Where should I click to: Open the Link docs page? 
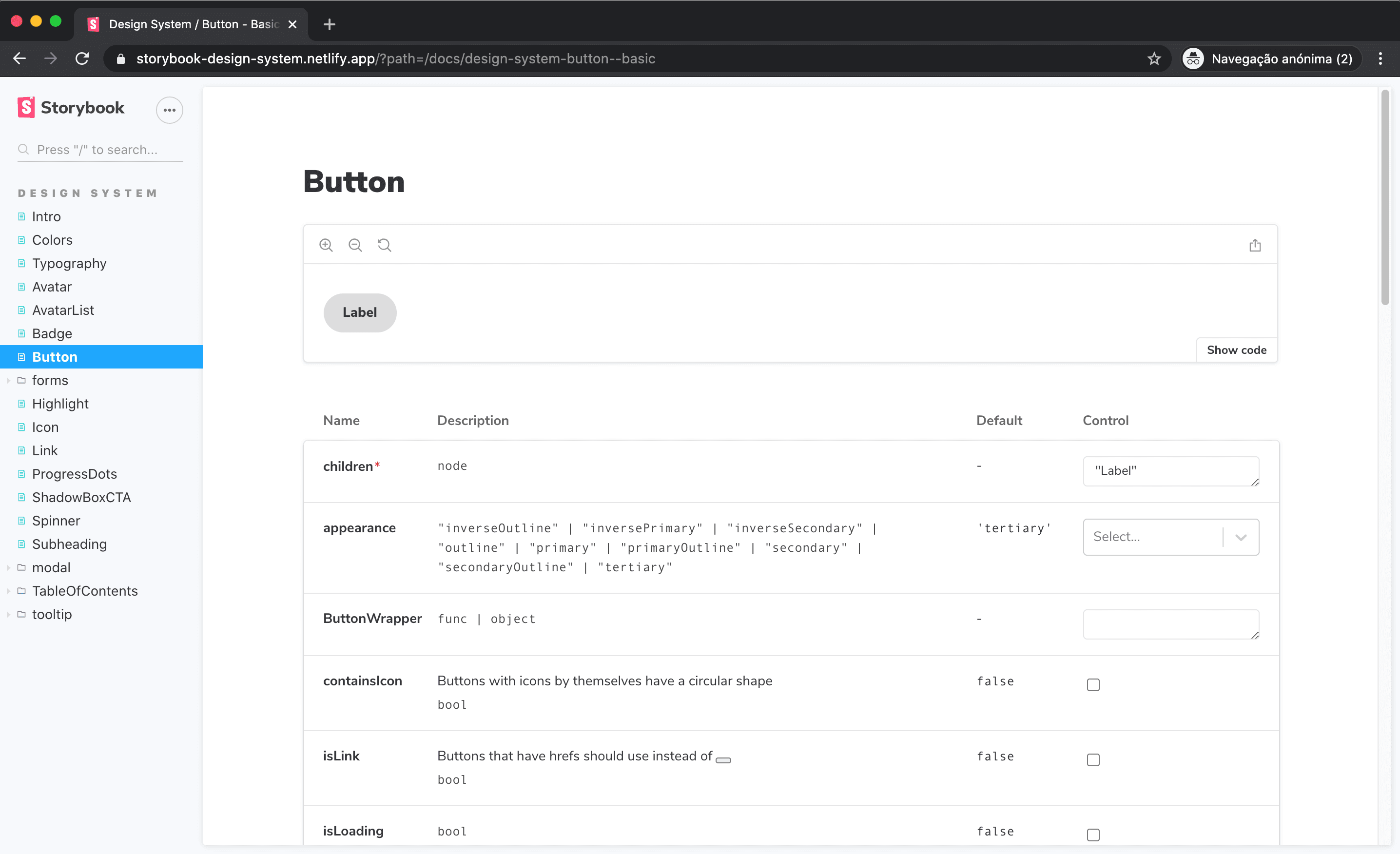(45, 450)
